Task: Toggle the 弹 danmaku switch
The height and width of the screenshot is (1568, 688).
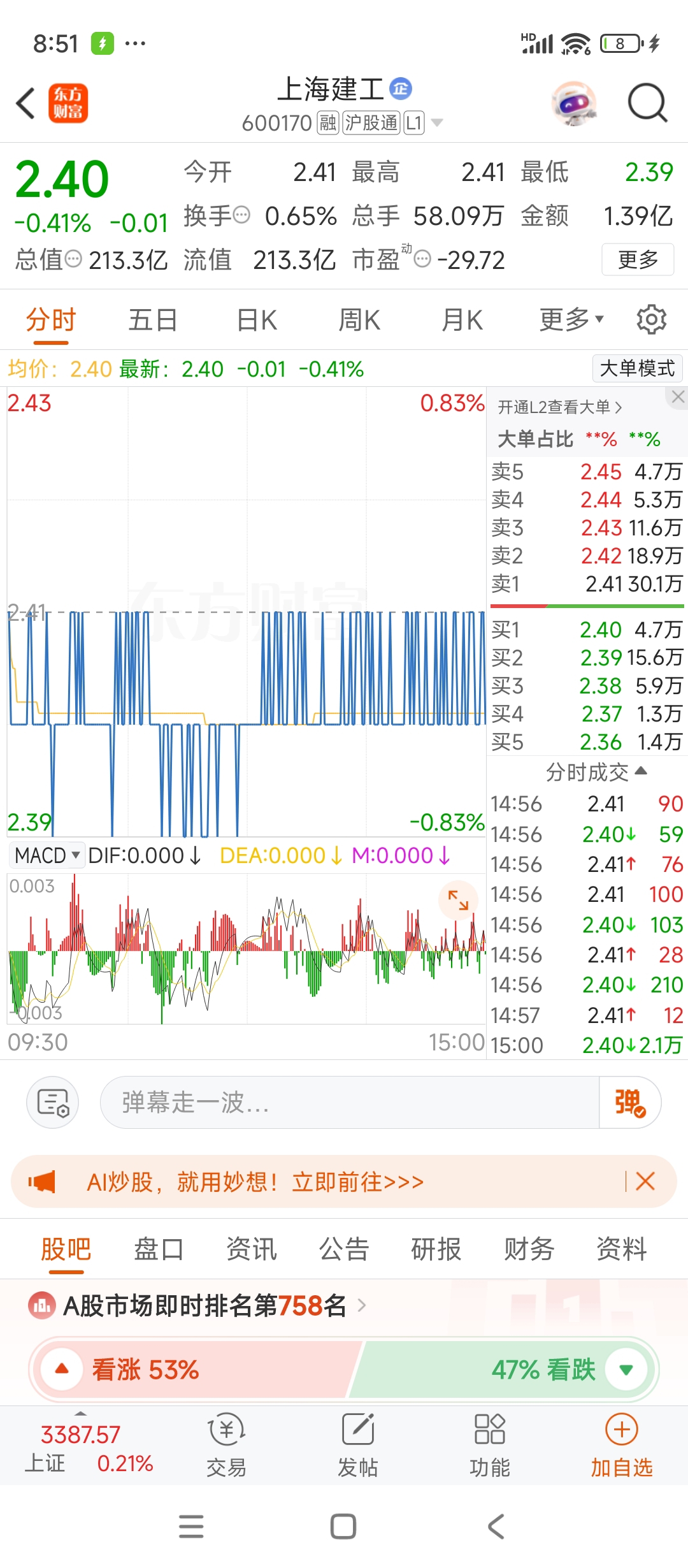Action: click(629, 1102)
